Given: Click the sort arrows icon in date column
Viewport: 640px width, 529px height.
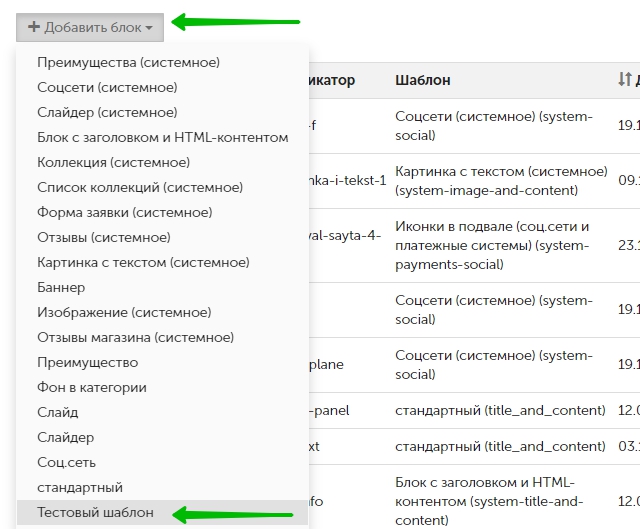Looking at the screenshot, I should (625, 80).
